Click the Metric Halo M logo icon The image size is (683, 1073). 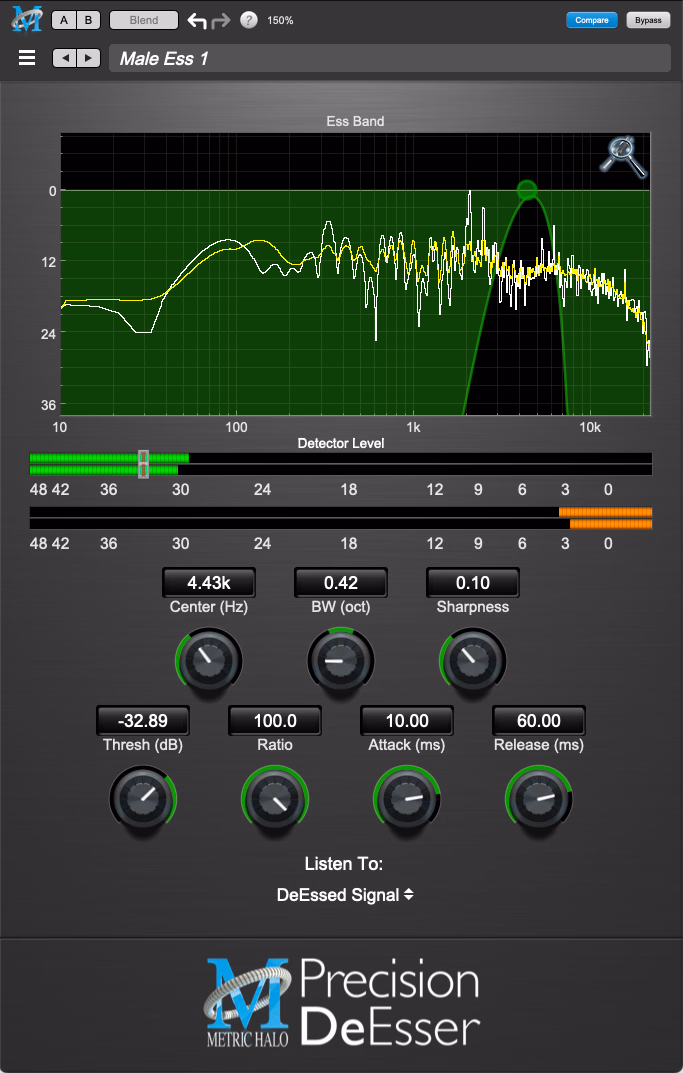pos(27,19)
